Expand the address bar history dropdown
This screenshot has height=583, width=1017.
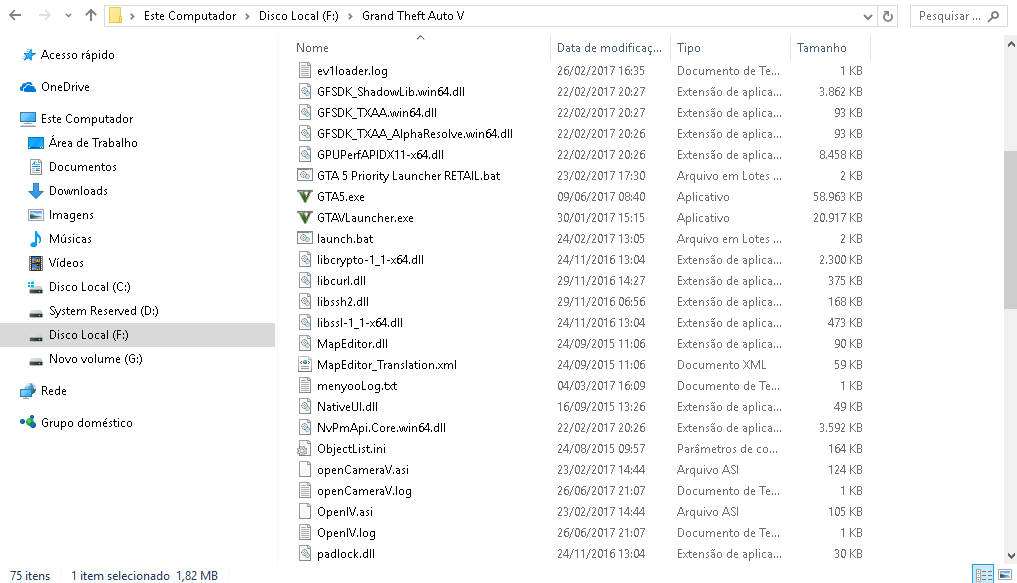868,17
